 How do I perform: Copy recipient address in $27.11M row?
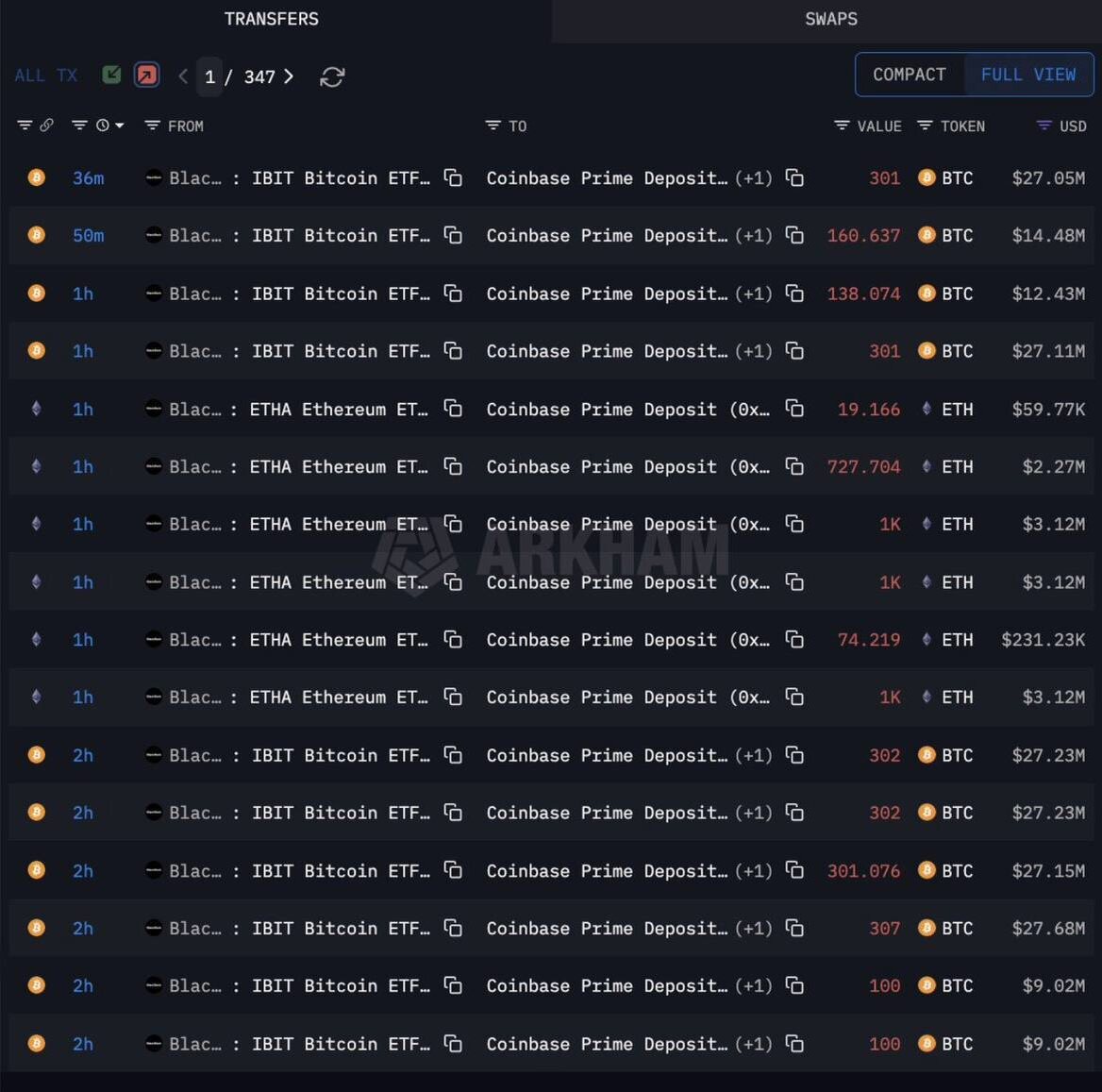794,351
